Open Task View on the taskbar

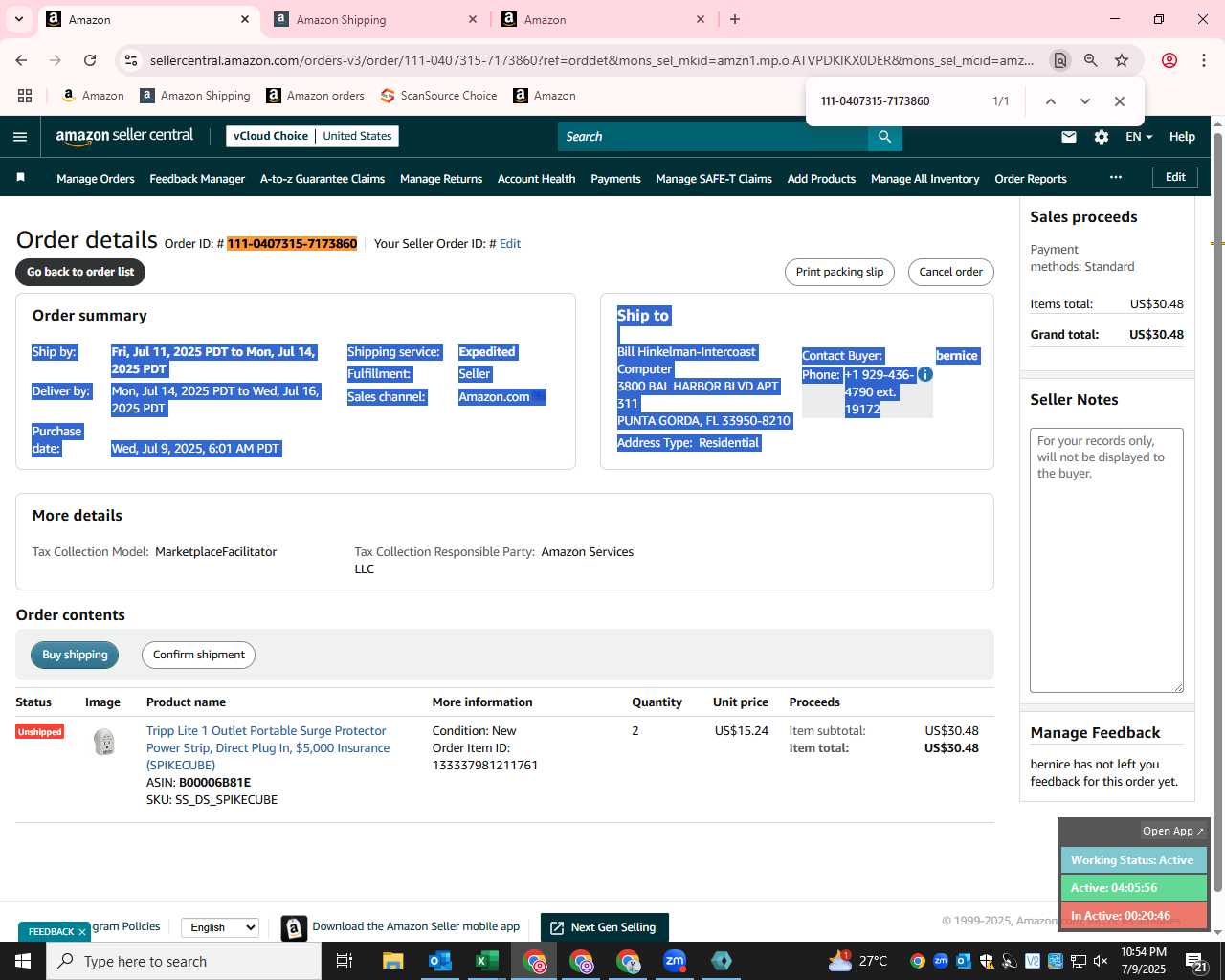pyautogui.click(x=345, y=961)
